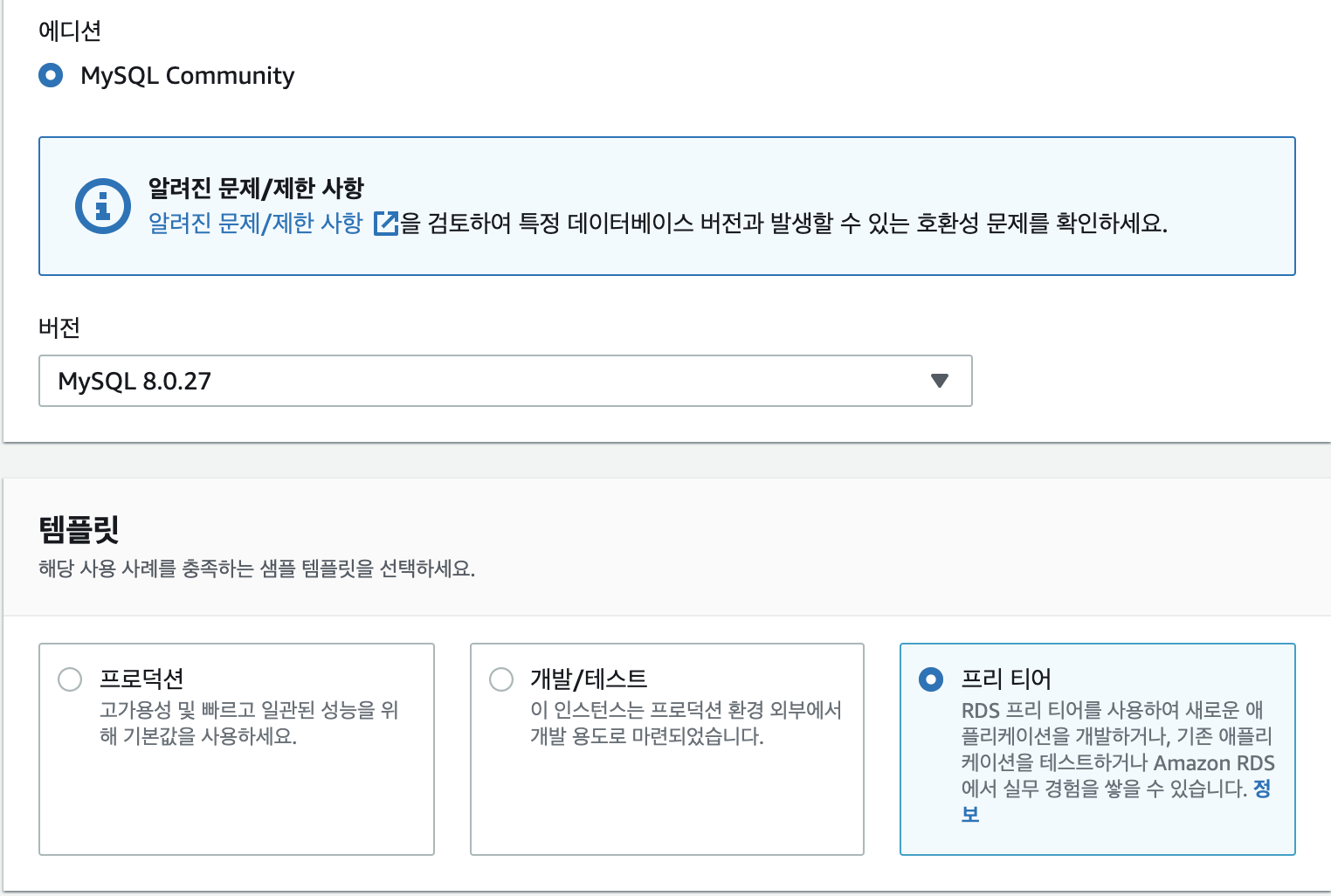Viewport: 1331px width, 896px height.
Task: Click the 해당 사용 사례를 충족하는 샘플 템플릿을 선택하세요 text
Action: tap(257, 569)
